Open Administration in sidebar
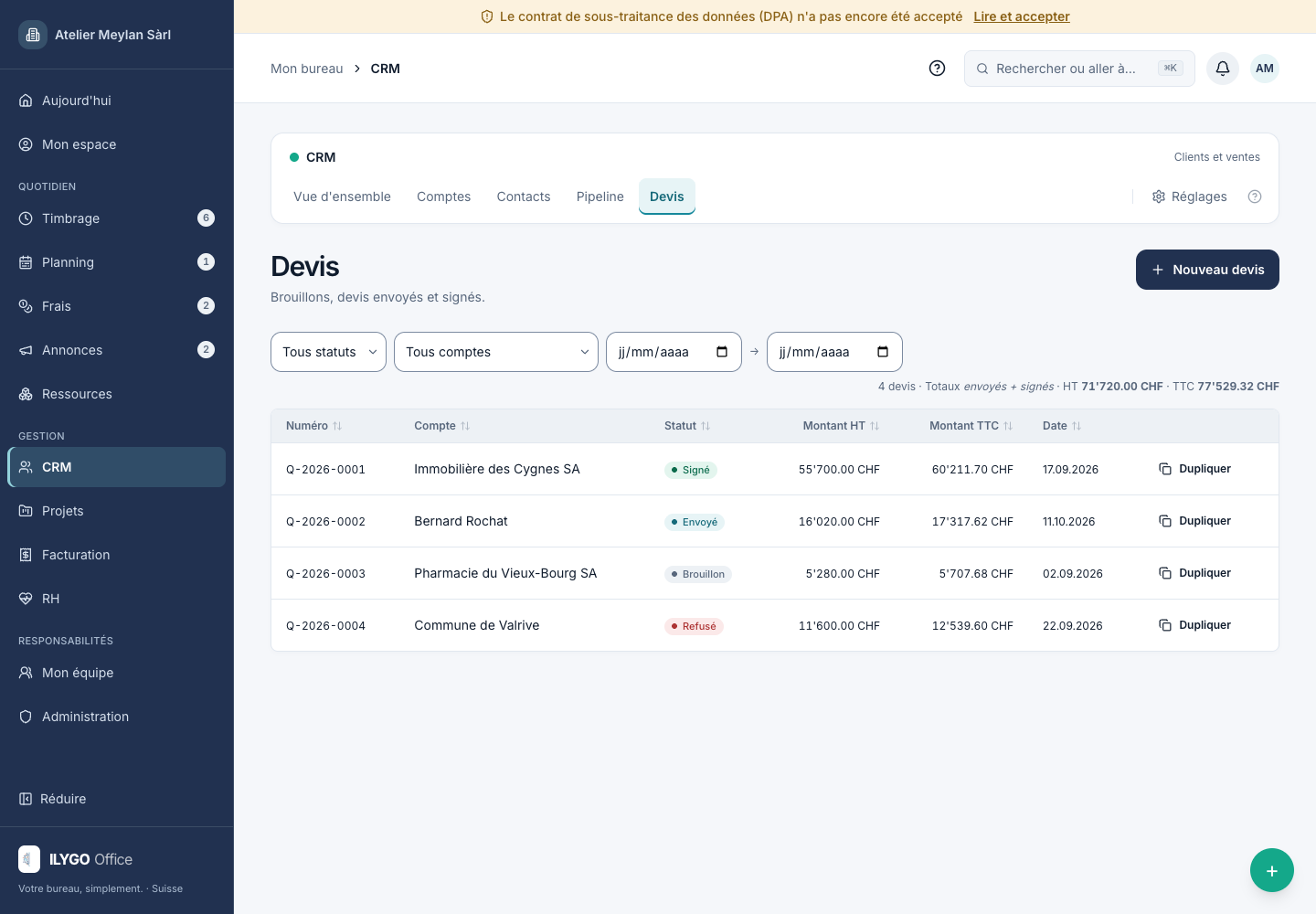The height and width of the screenshot is (914, 1316). [x=117, y=717]
